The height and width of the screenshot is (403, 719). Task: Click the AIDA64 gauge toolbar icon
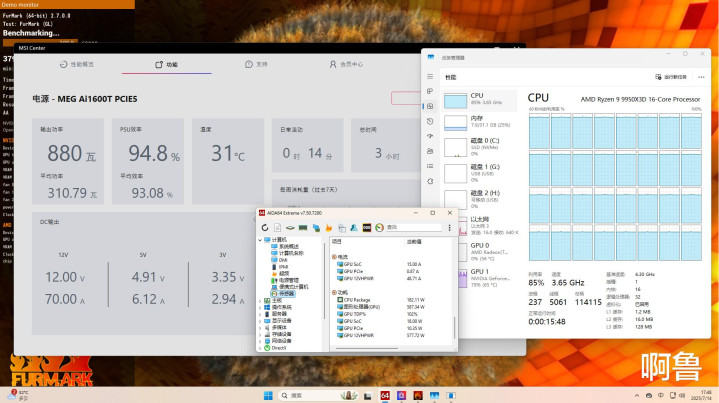379,227
